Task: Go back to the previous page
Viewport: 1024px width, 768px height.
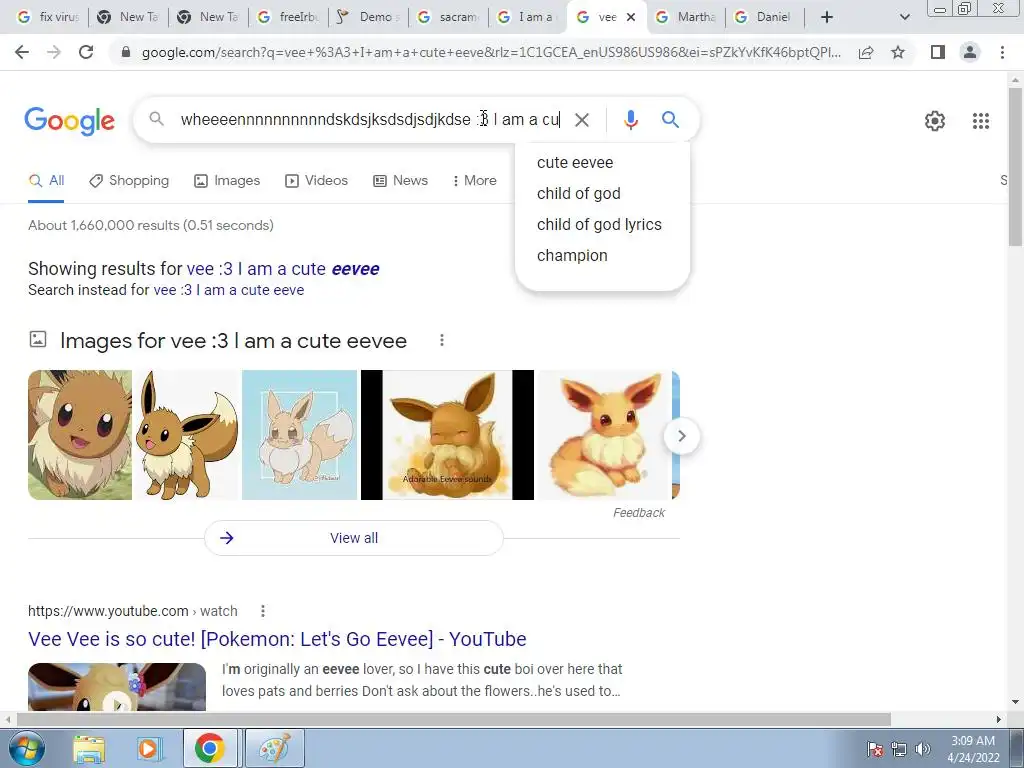Action: tap(22, 52)
